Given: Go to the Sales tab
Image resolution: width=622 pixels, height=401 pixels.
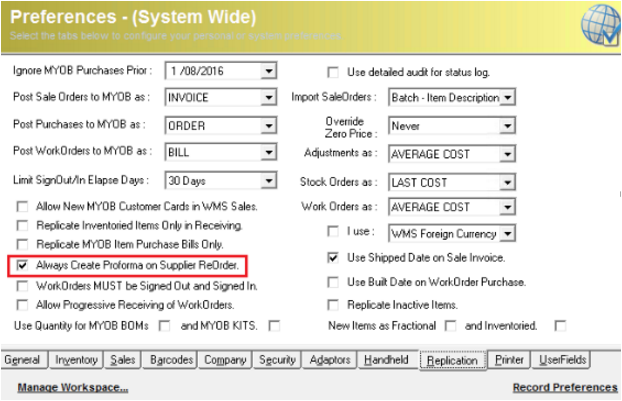Looking at the screenshot, I should [123, 360].
